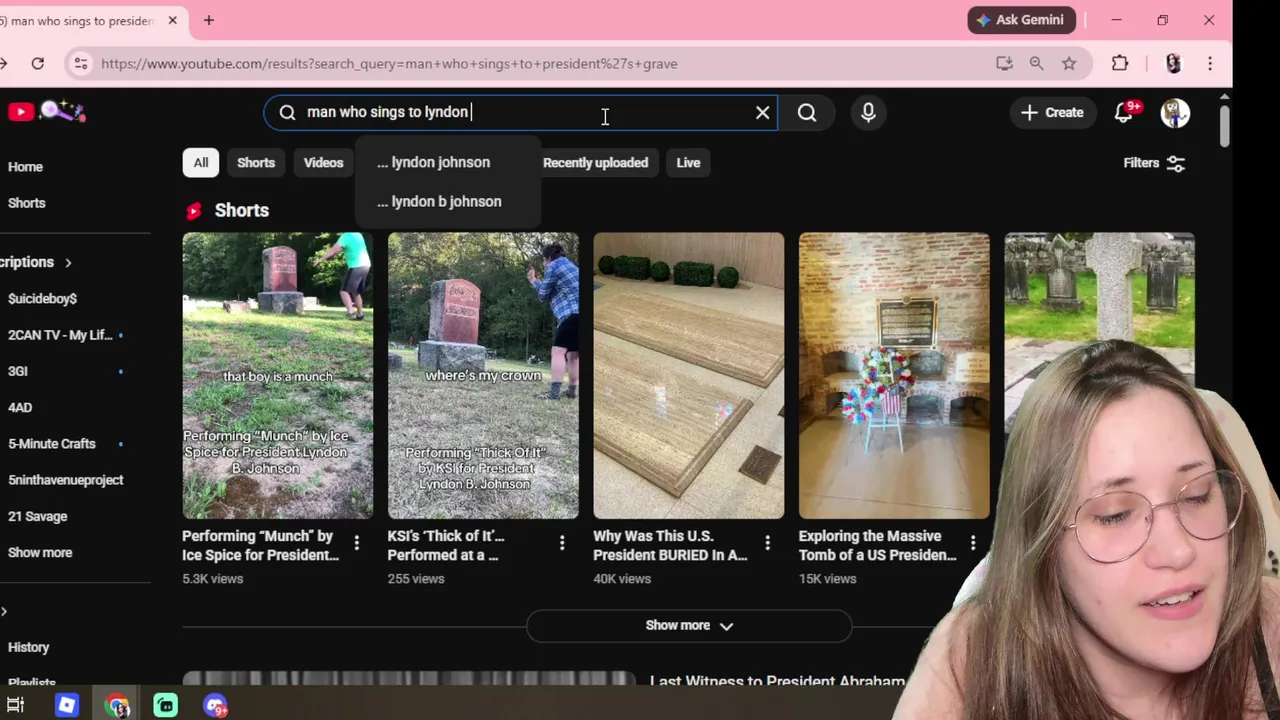Open Task View on the taskbar
This screenshot has height=720, width=1280.
click(15, 706)
